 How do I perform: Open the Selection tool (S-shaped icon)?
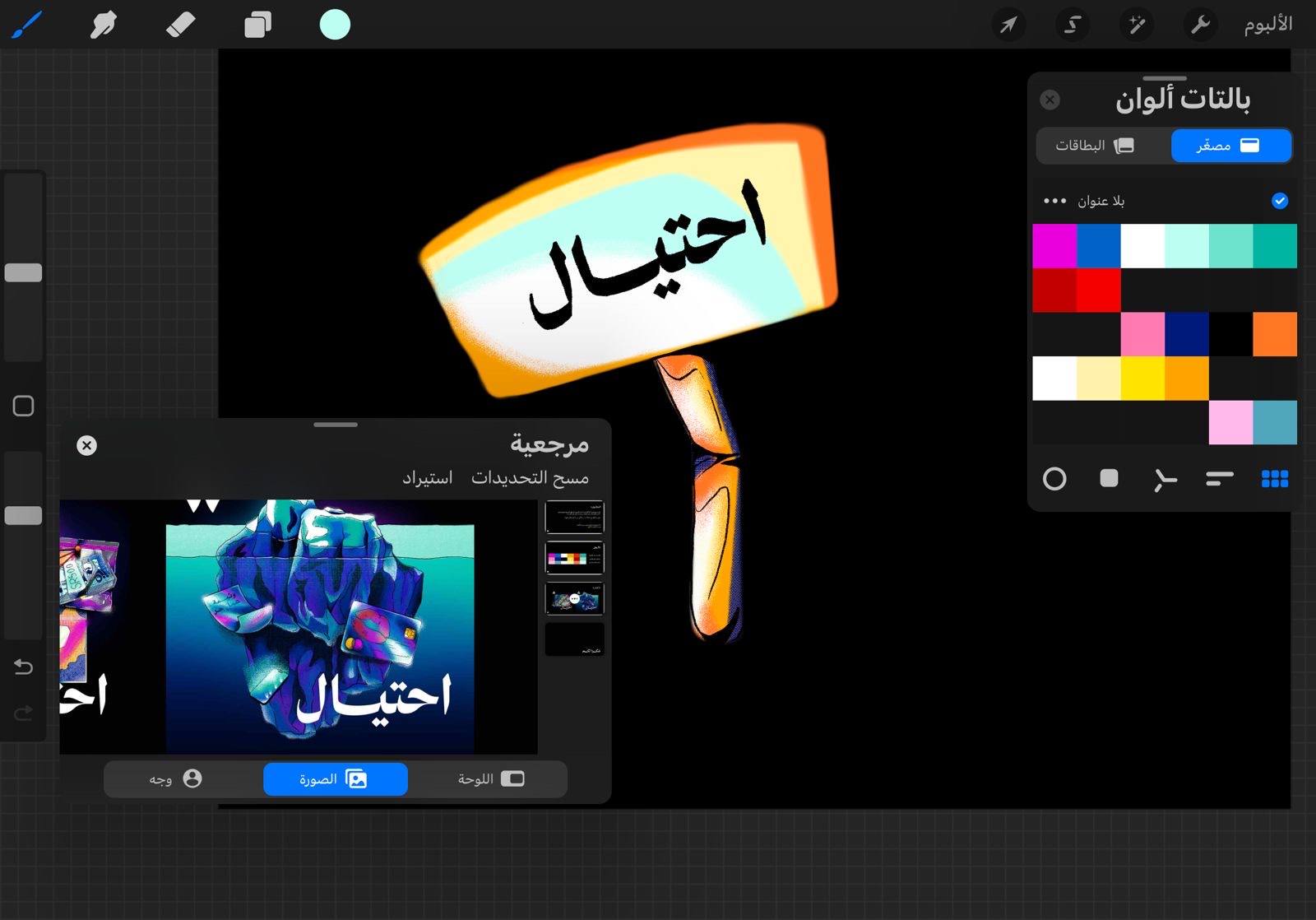pyautogui.click(x=1072, y=25)
